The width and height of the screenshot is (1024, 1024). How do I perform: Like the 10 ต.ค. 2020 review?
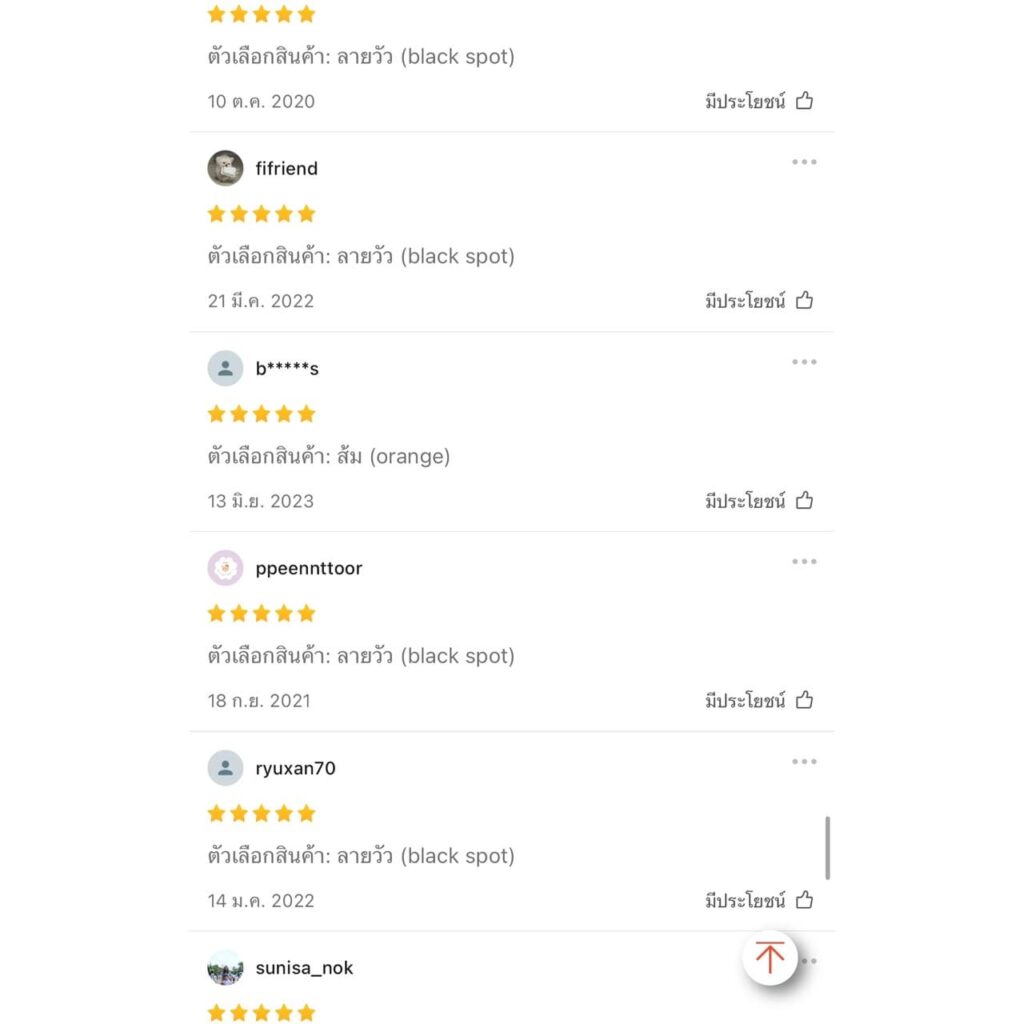(x=804, y=101)
